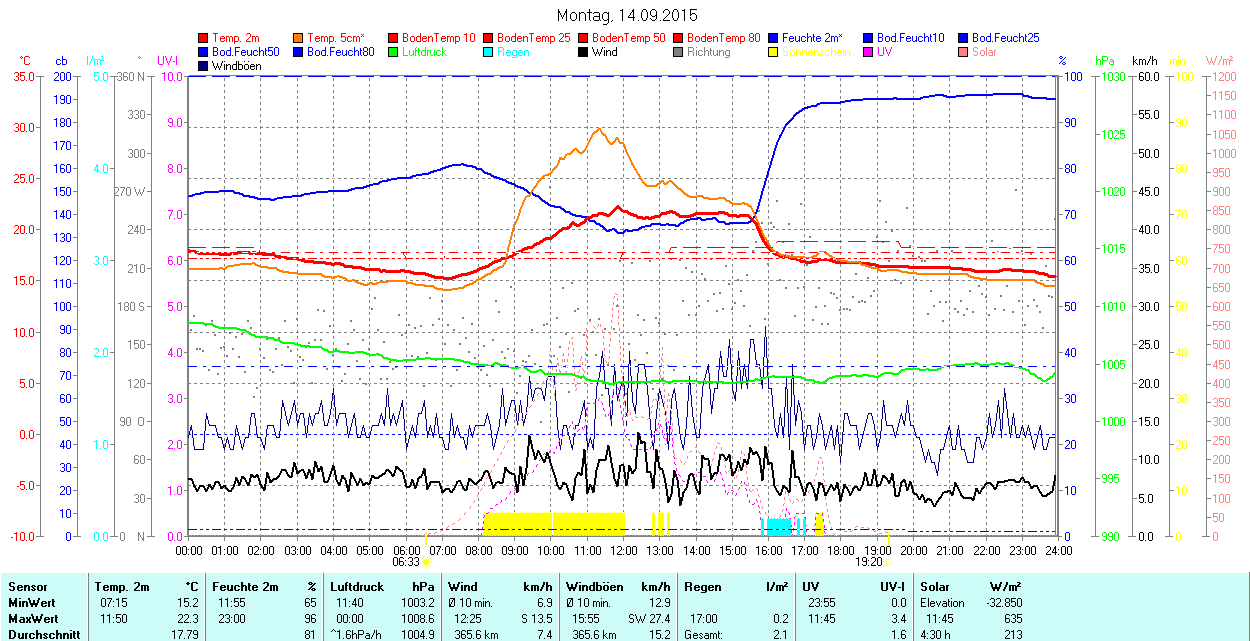Screen dimensions: 1250x641
Task: Click the UV maximum value 3.4
Action: pos(898,619)
